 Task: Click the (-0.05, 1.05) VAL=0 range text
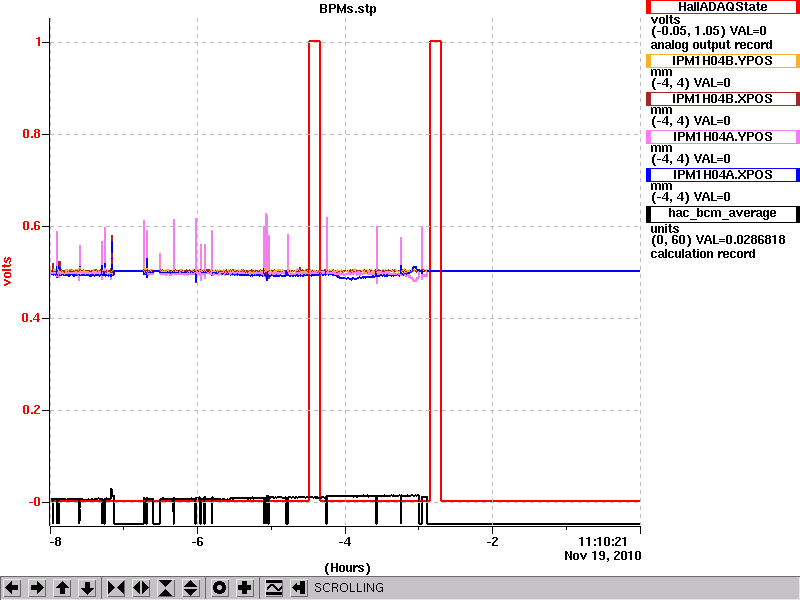click(709, 31)
